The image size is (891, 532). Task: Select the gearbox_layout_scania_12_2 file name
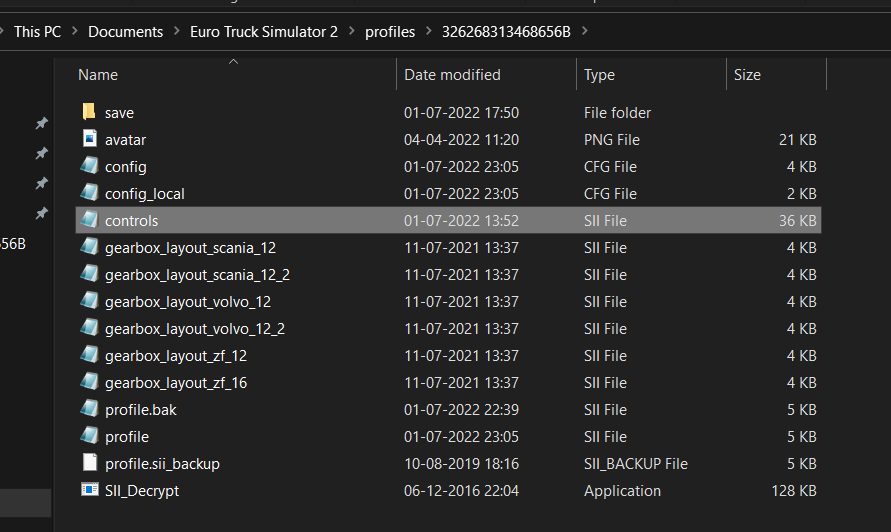click(197, 275)
